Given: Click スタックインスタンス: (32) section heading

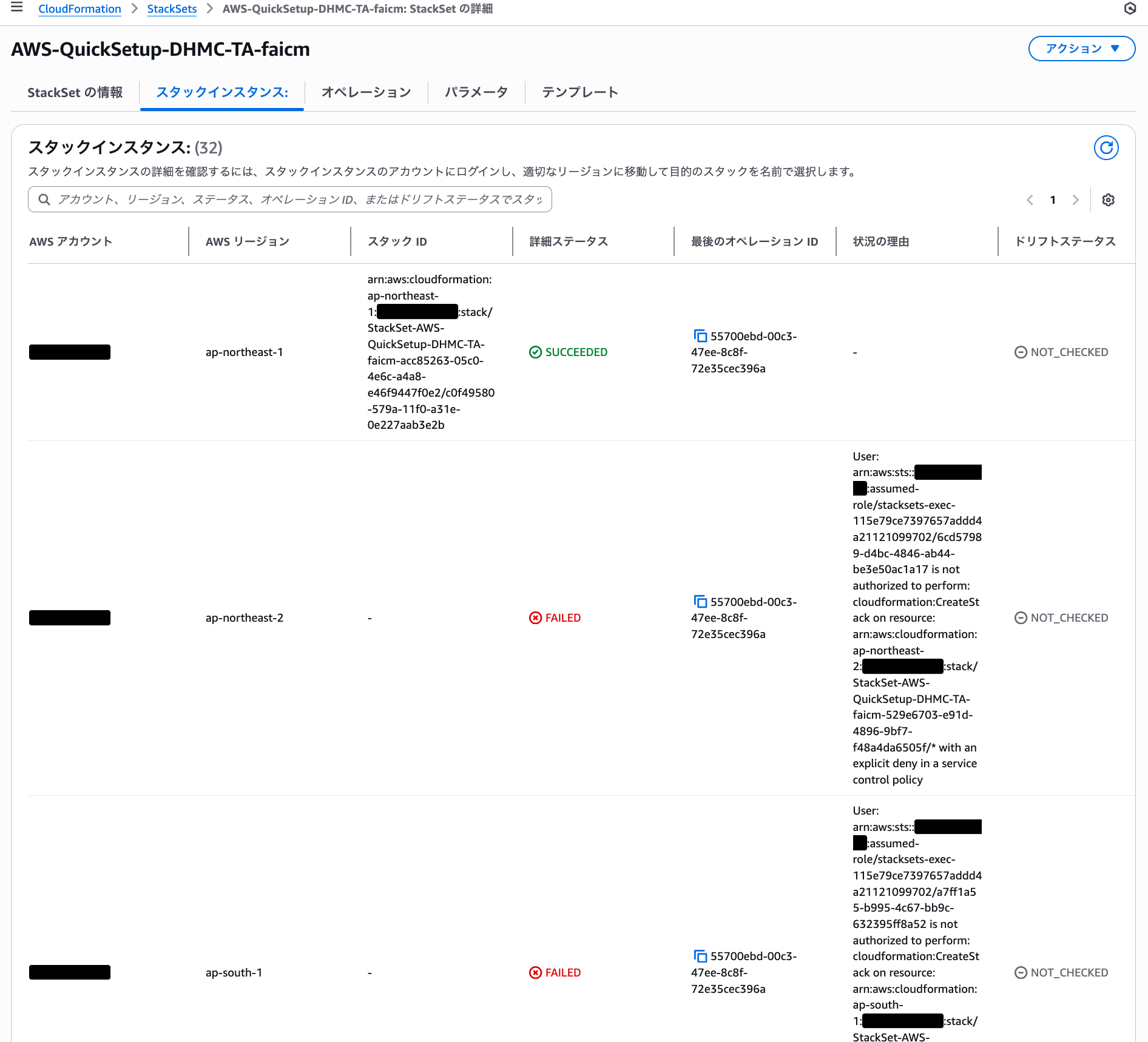Looking at the screenshot, I should pyautogui.click(x=126, y=147).
